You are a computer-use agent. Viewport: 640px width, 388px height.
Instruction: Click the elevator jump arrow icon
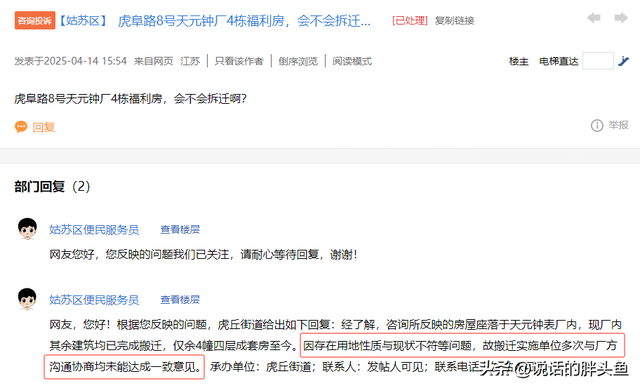coord(623,61)
